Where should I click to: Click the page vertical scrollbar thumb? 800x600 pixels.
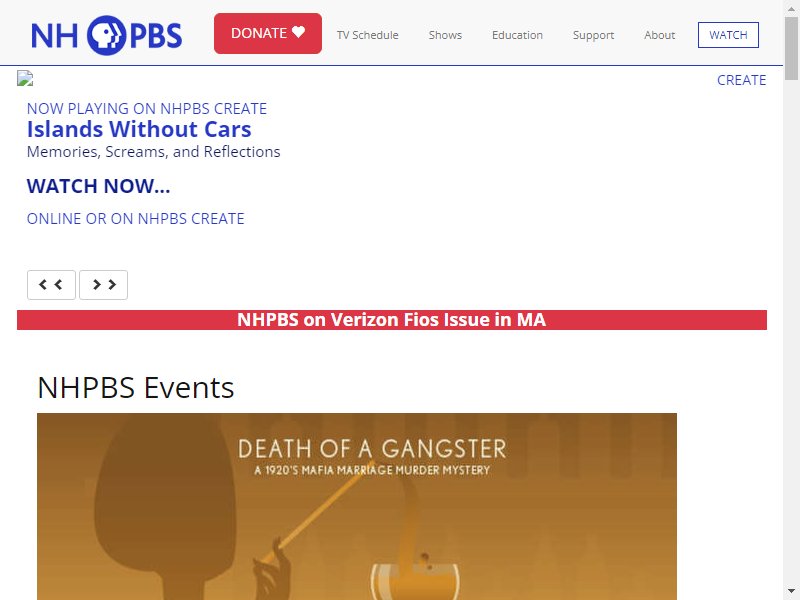791,48
